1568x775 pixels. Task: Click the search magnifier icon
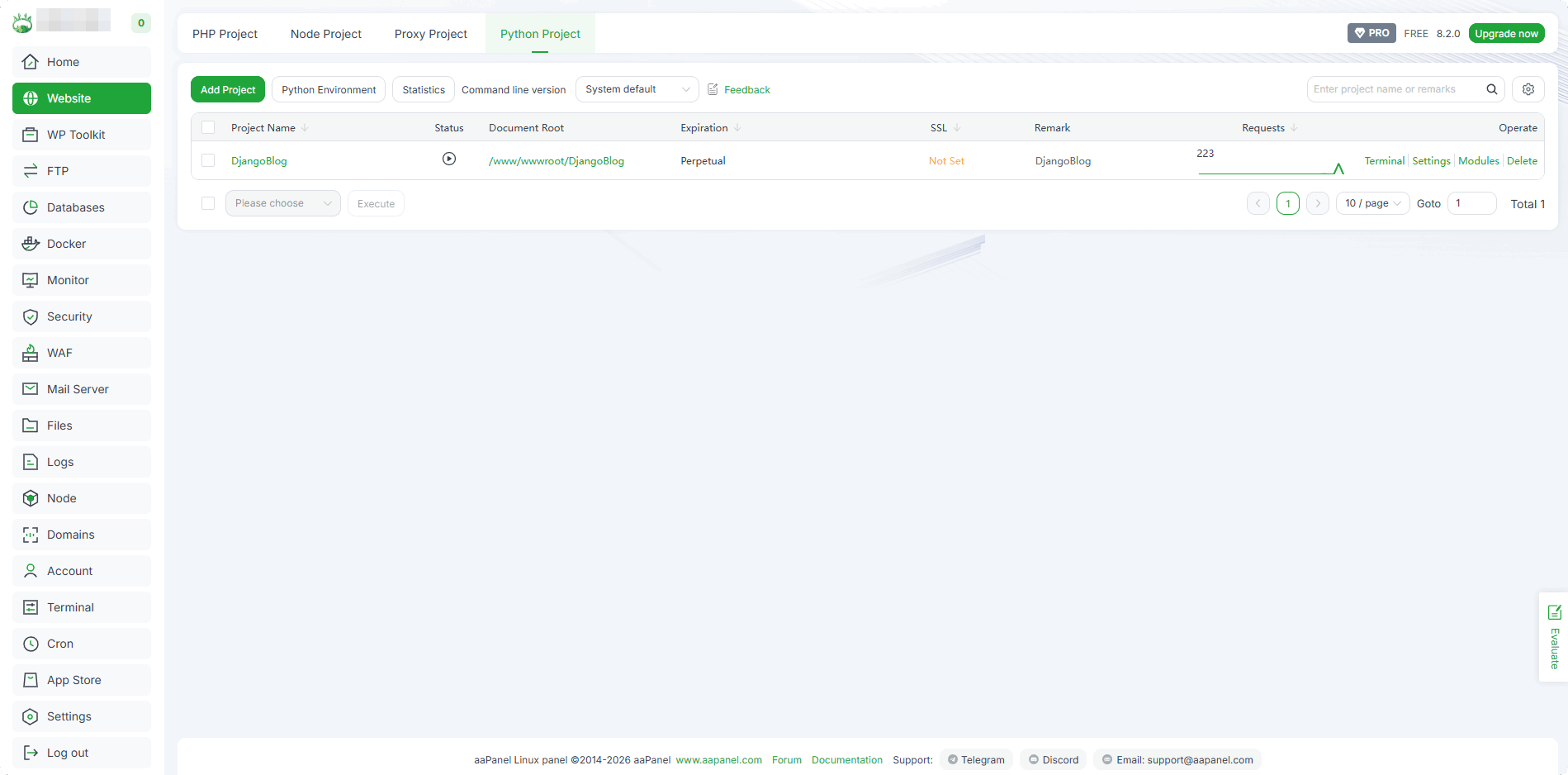tap(1492, 89)
